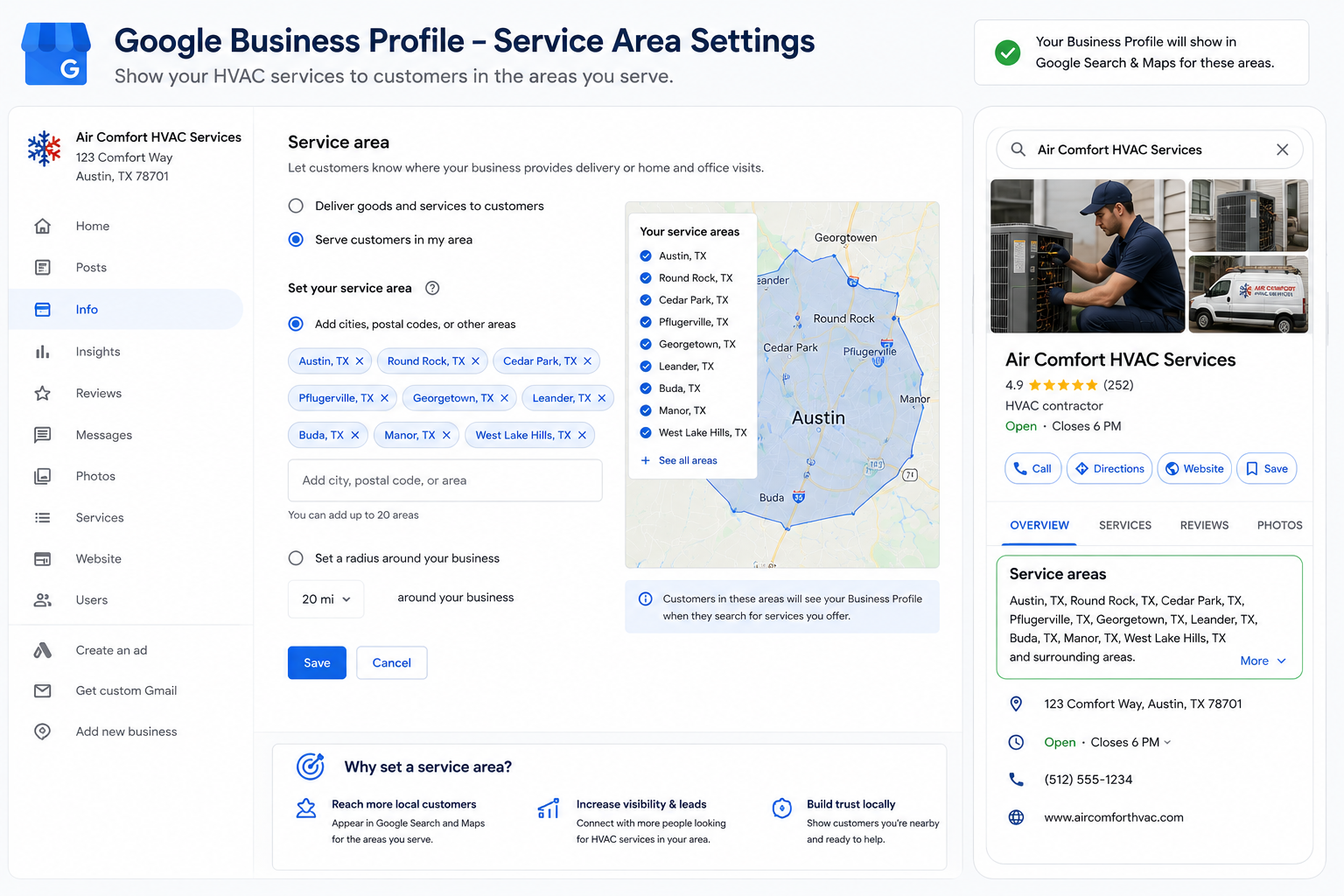
Task: Open the 20 mi radius dropdown
Action: (x=325, y=599)
